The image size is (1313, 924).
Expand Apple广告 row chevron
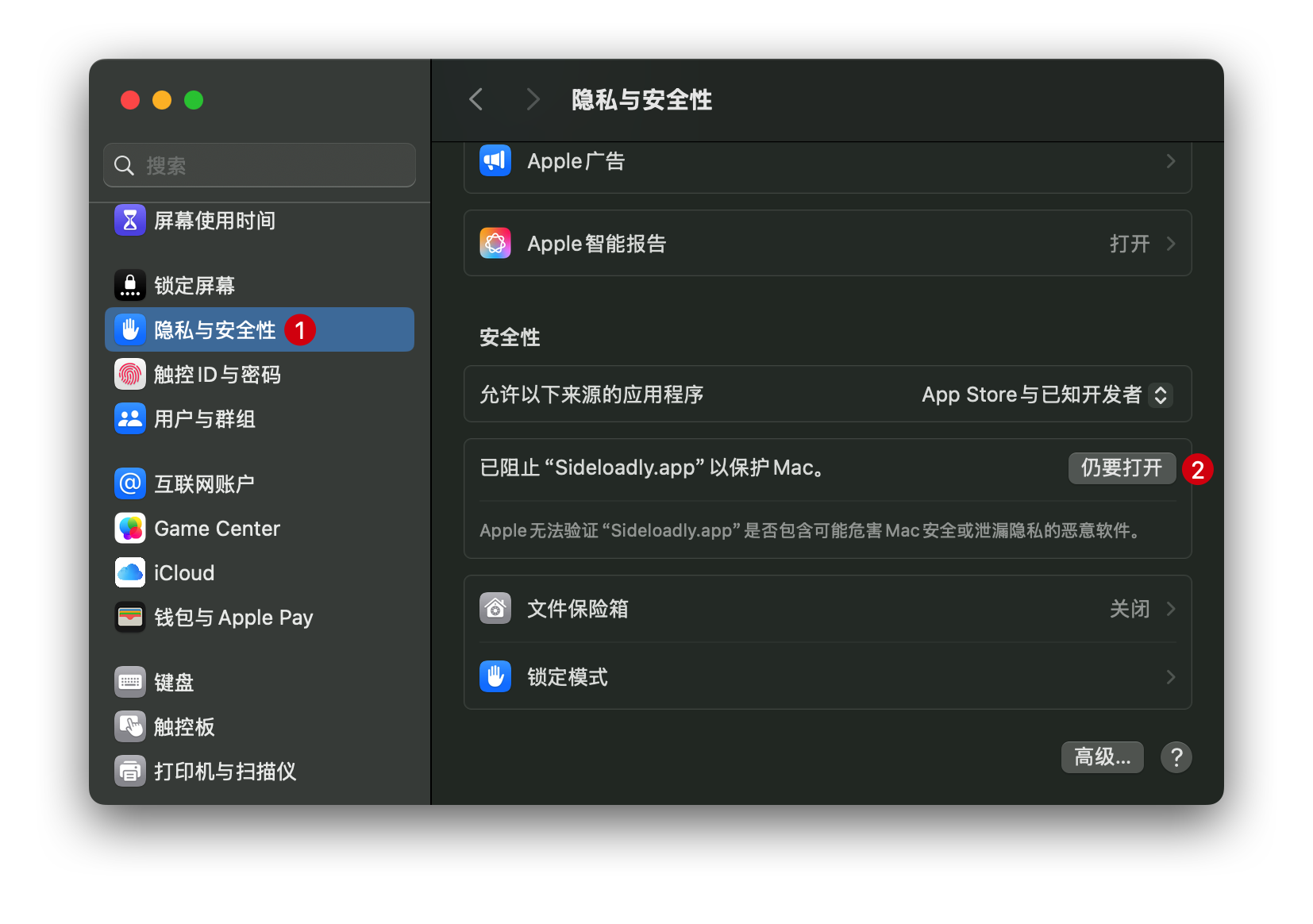tap(1171, 161)
